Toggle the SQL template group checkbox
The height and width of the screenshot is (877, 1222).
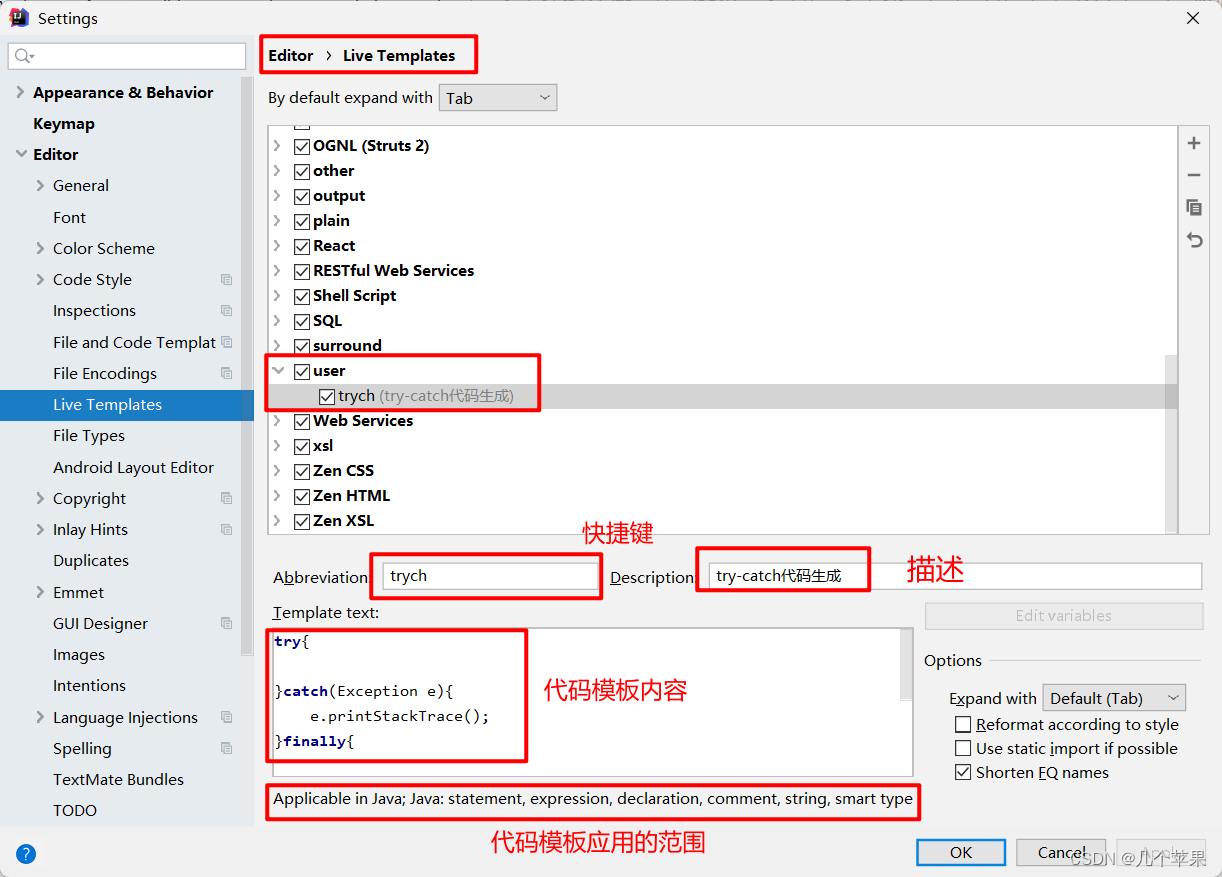[x=302, y=321]
